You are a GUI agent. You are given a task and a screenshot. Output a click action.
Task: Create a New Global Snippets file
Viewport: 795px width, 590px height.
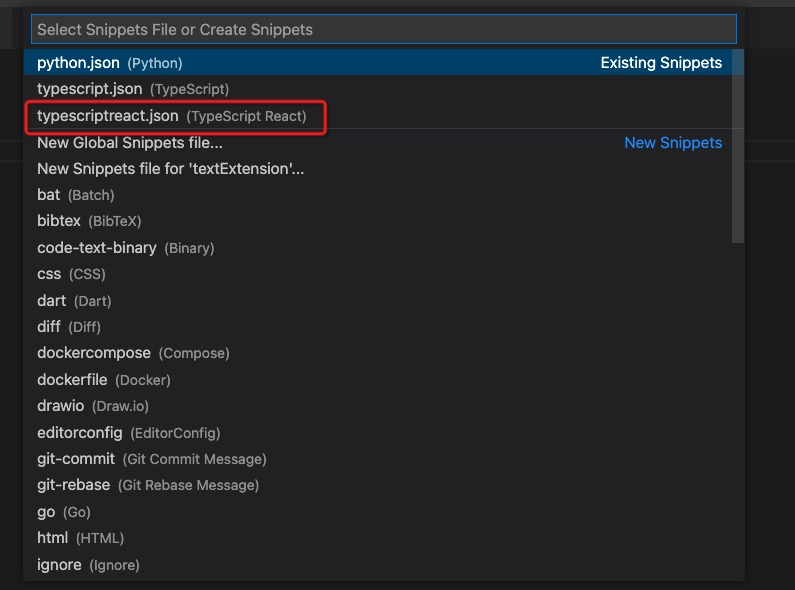pos(130,143)
